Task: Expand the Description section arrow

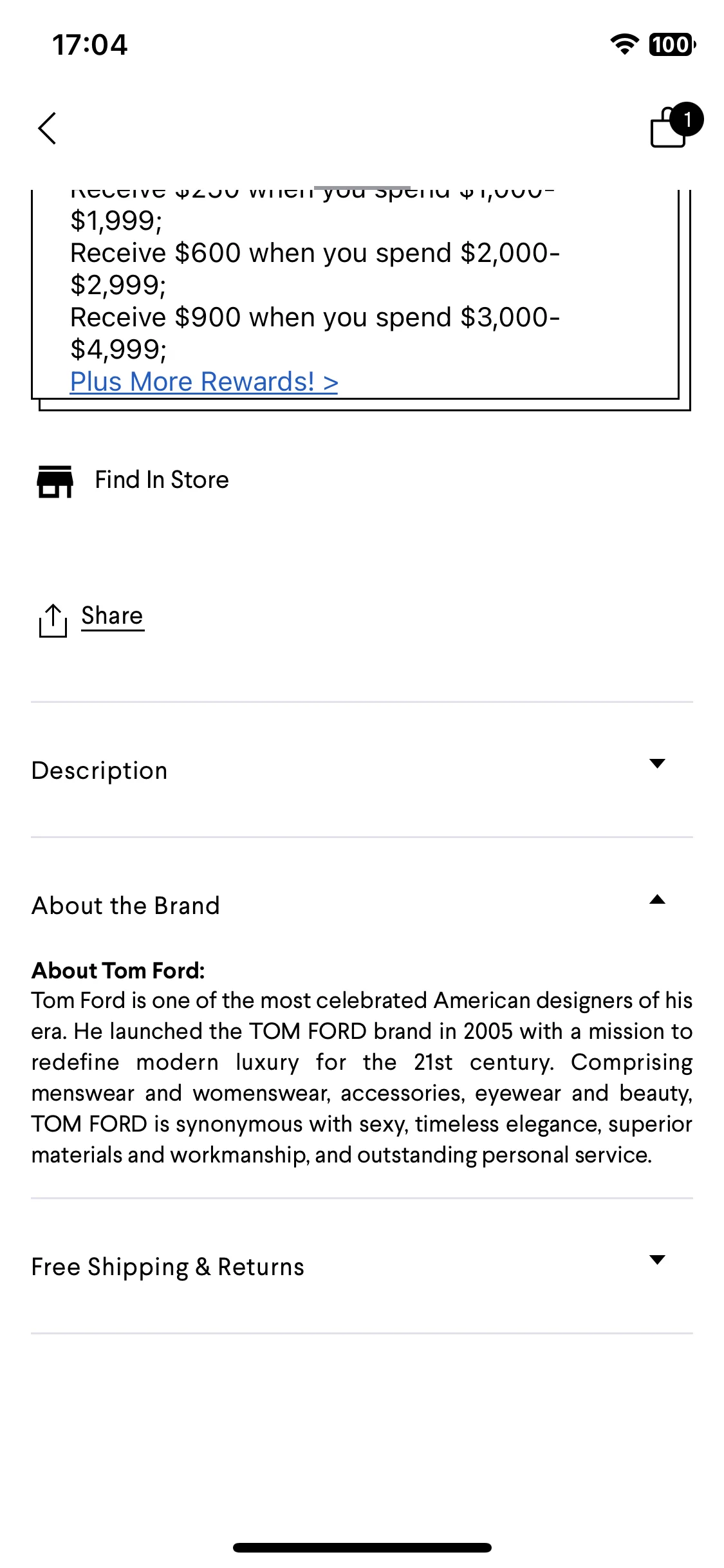Action: coord(657,763)
